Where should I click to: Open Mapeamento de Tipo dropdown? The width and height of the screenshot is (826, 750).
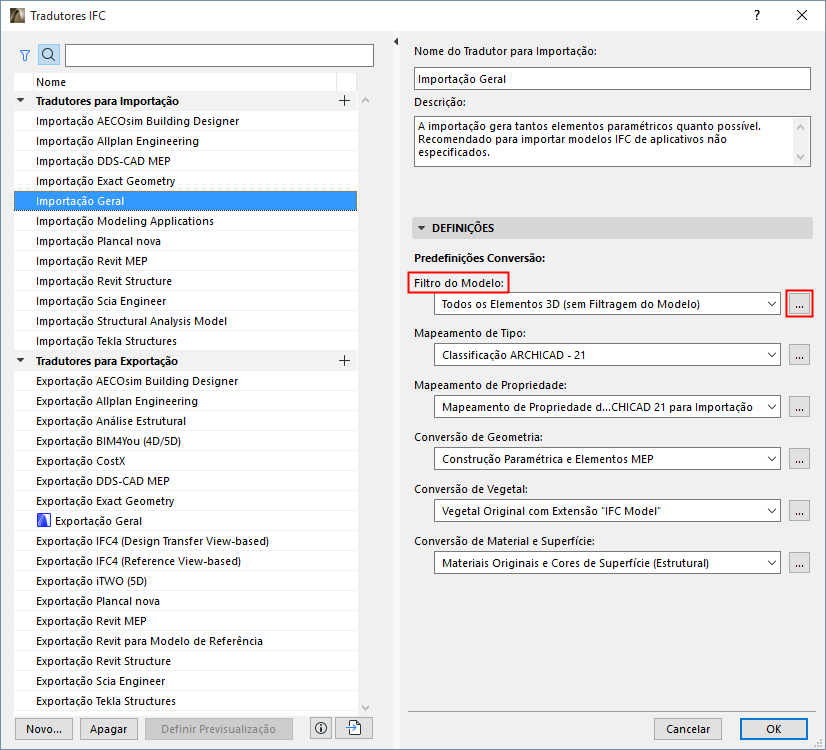[x=607, y=355]
